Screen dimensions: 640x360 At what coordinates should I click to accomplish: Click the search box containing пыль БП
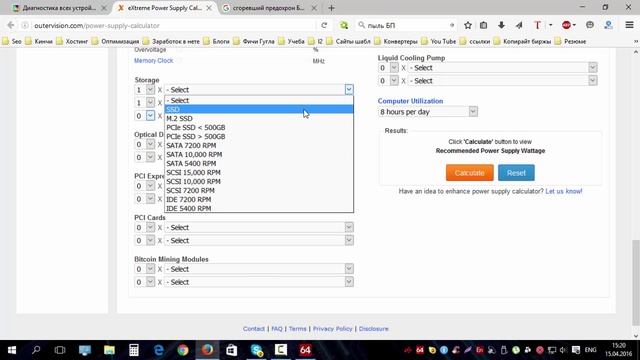(406, 25)
